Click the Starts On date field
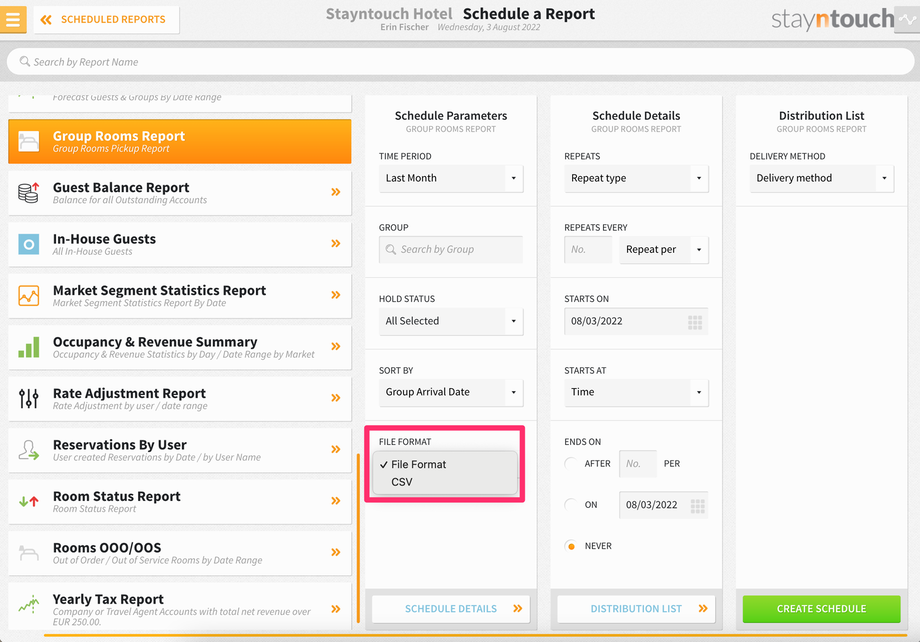920x642 pixels. click(x=636, y=321)
